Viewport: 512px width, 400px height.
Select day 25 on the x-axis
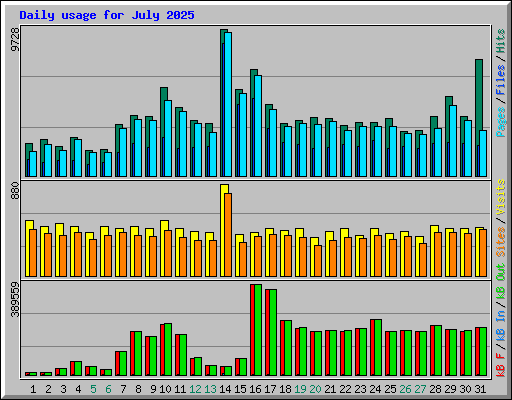390,389
